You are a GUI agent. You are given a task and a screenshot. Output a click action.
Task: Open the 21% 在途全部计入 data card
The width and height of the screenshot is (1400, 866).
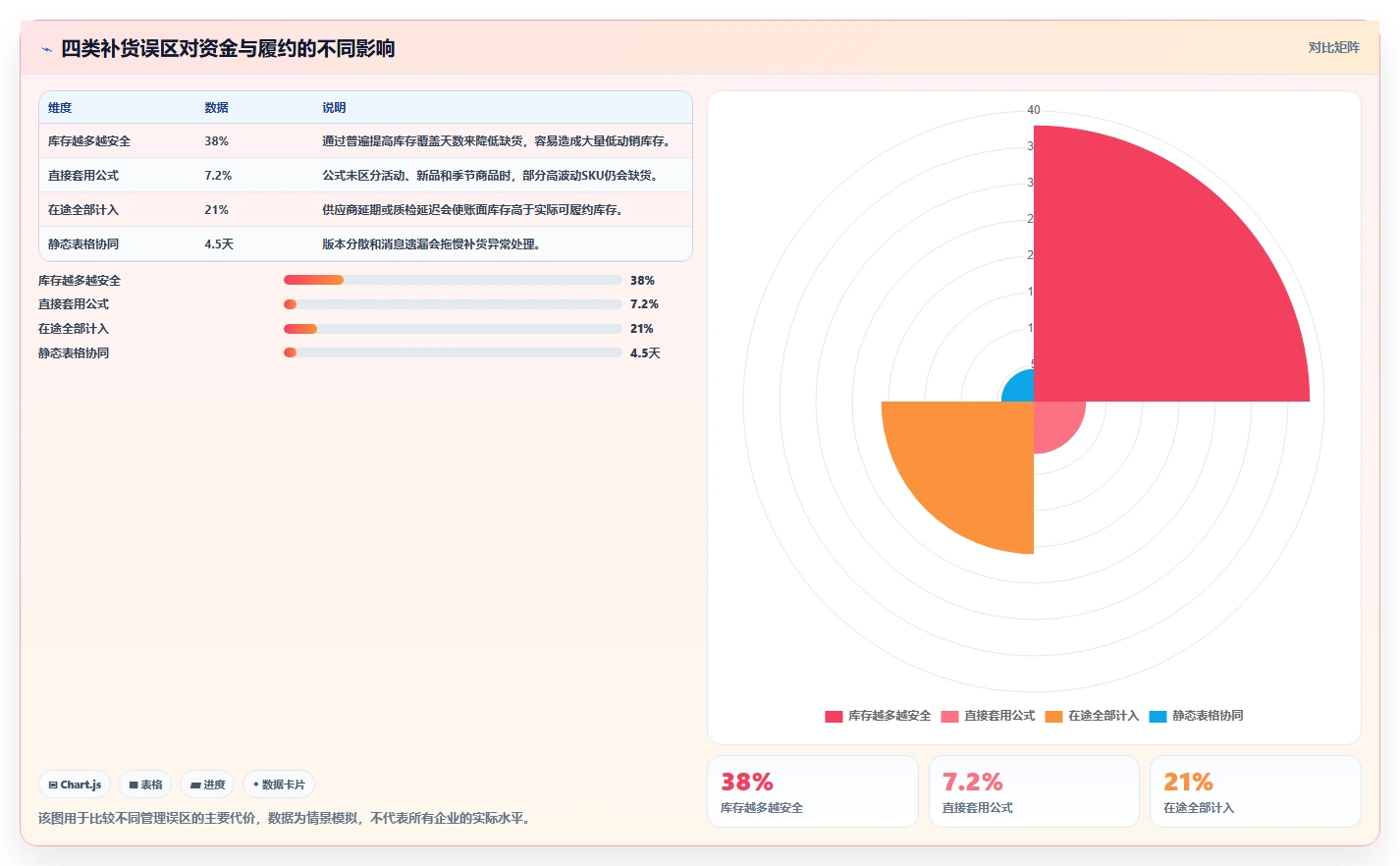click(x=1256, y=791)
